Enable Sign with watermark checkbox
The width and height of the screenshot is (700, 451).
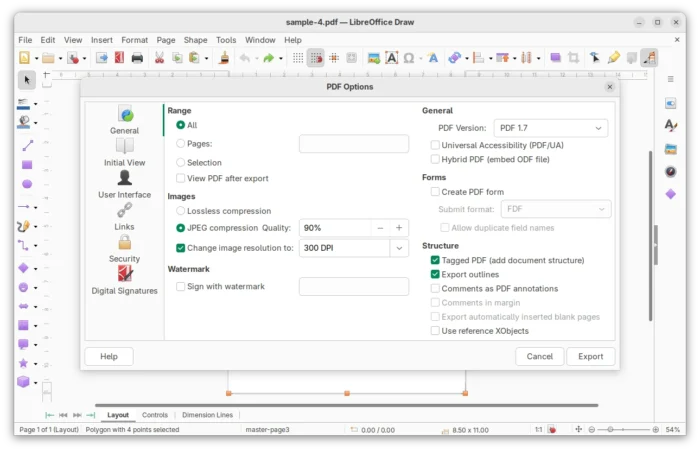coord(180,286)
